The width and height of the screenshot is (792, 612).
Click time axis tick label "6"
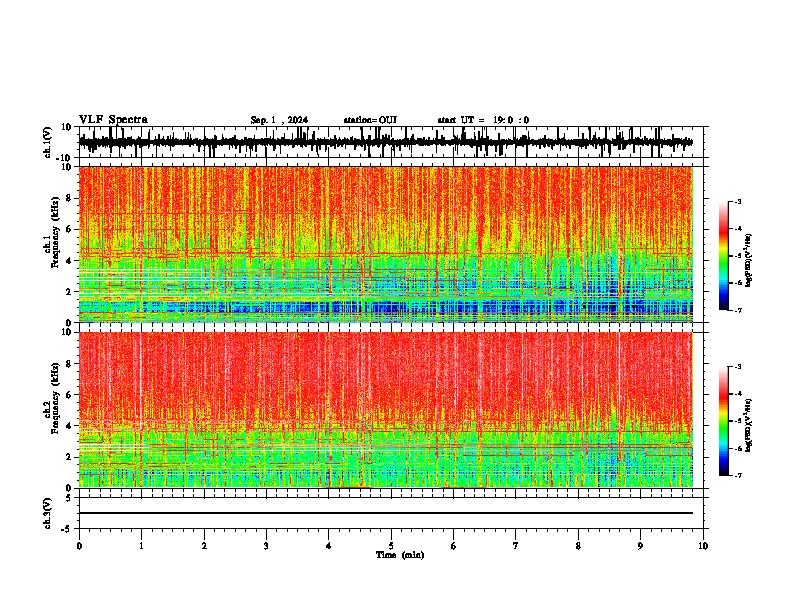454,546
